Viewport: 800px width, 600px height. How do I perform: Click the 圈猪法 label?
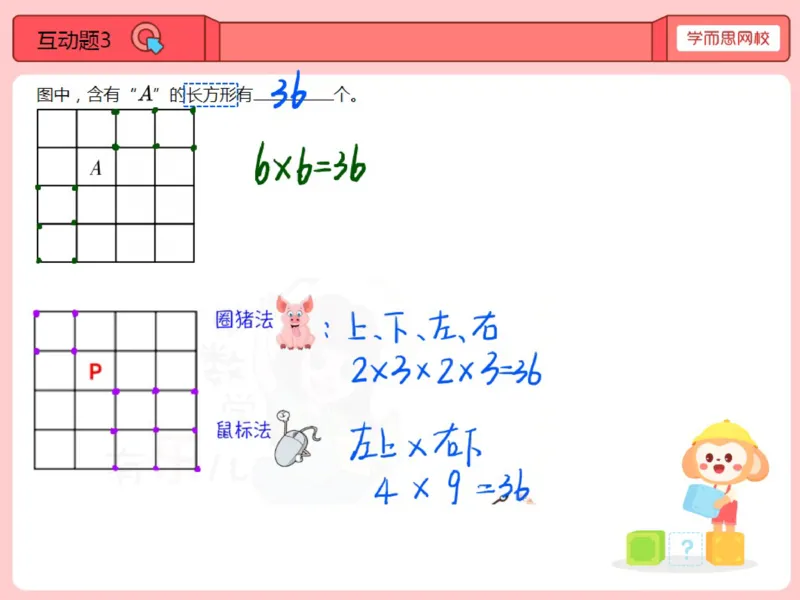(244, 320)
